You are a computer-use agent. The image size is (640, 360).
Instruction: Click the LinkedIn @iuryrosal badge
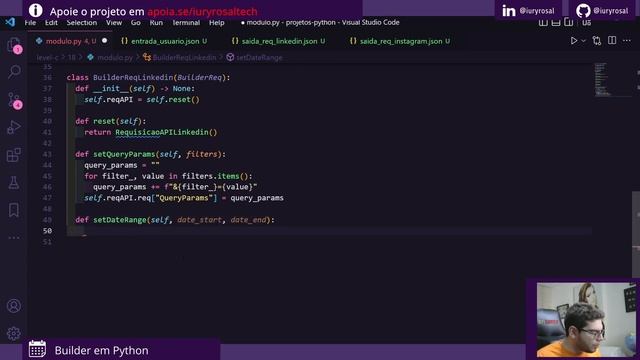tap(528, 11)
